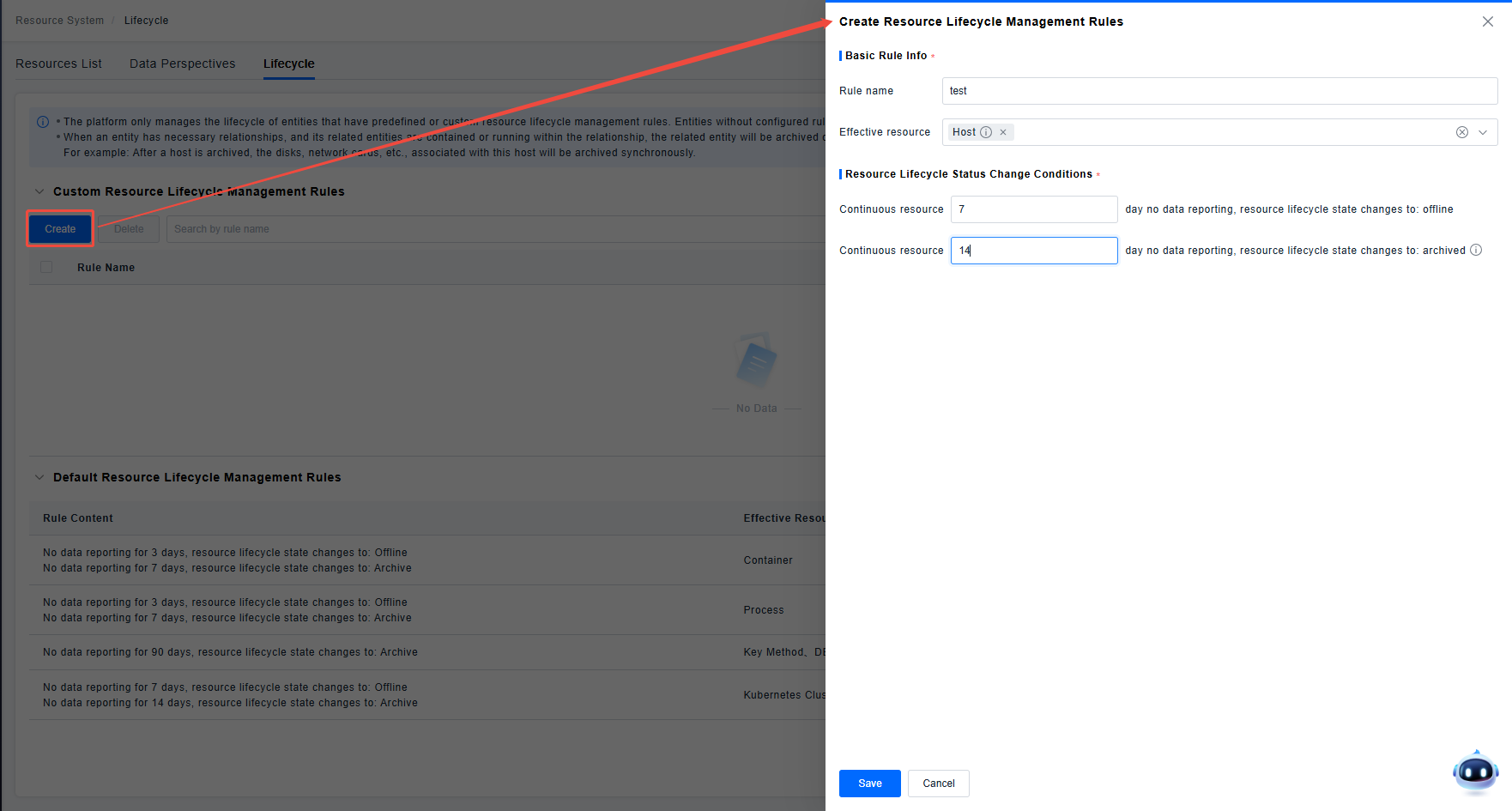Clear all effective resource selections
This screenshot has height=811, width=1512.
tap(1461, 132)
